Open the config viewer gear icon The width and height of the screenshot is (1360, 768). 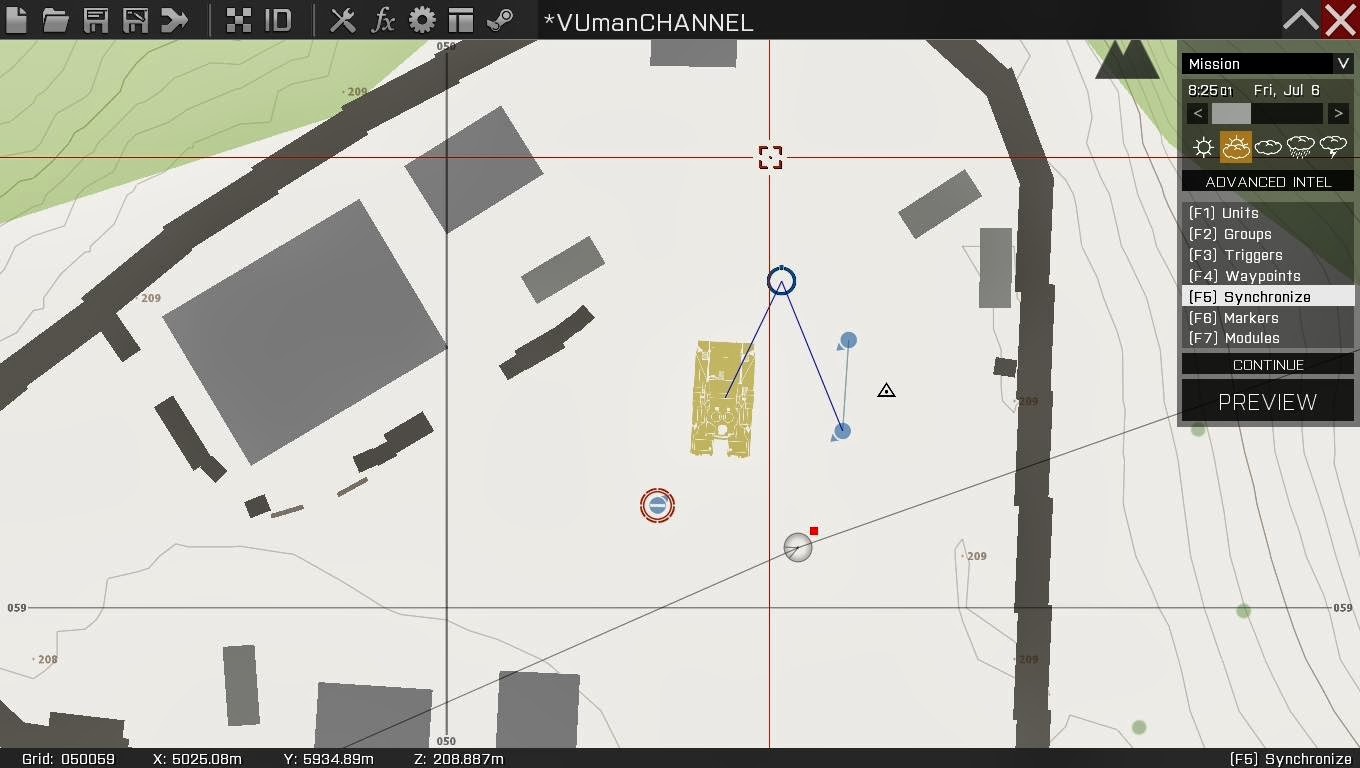pos(422,20)
